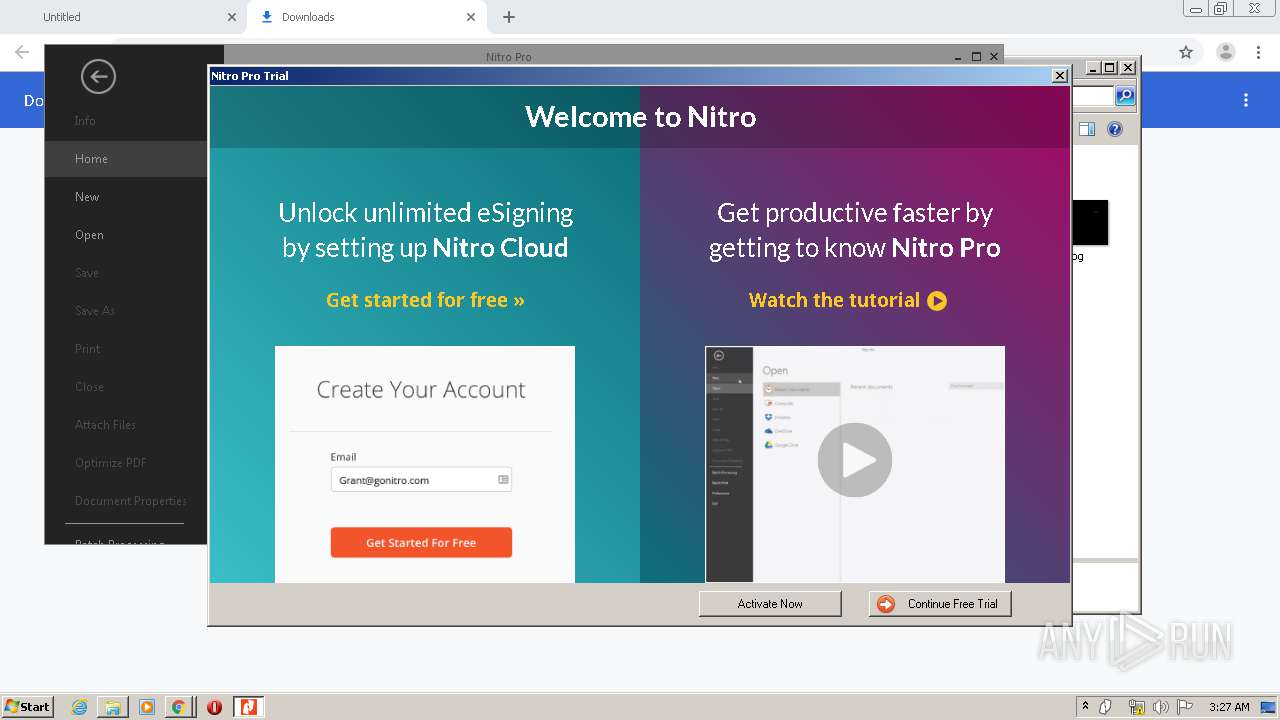Image resolution: width=1280 pixels, height=720 pixels.
Task: Click the back arrow in Nitro Pro backstage
Action: tap(98, 77)
